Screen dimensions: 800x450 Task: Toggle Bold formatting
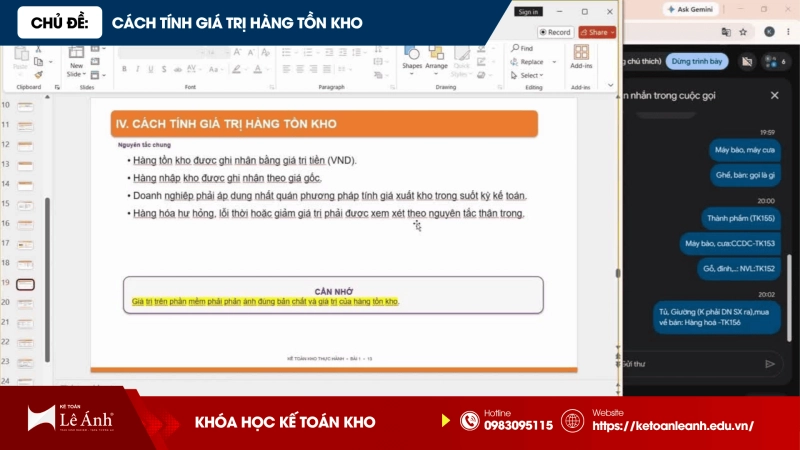click(x=124, y=69)
